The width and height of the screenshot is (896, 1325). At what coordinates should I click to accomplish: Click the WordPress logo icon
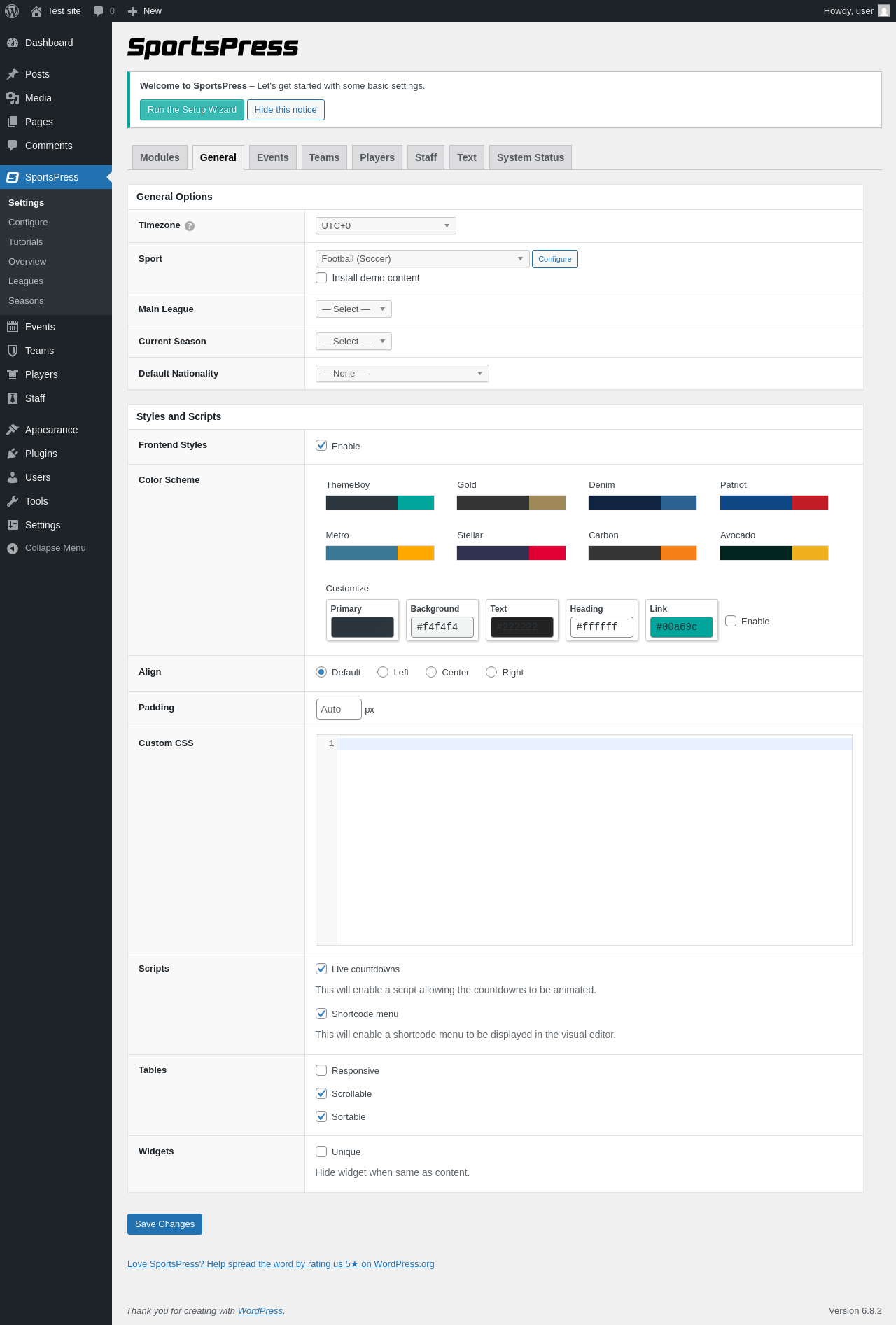pos(12,11)
